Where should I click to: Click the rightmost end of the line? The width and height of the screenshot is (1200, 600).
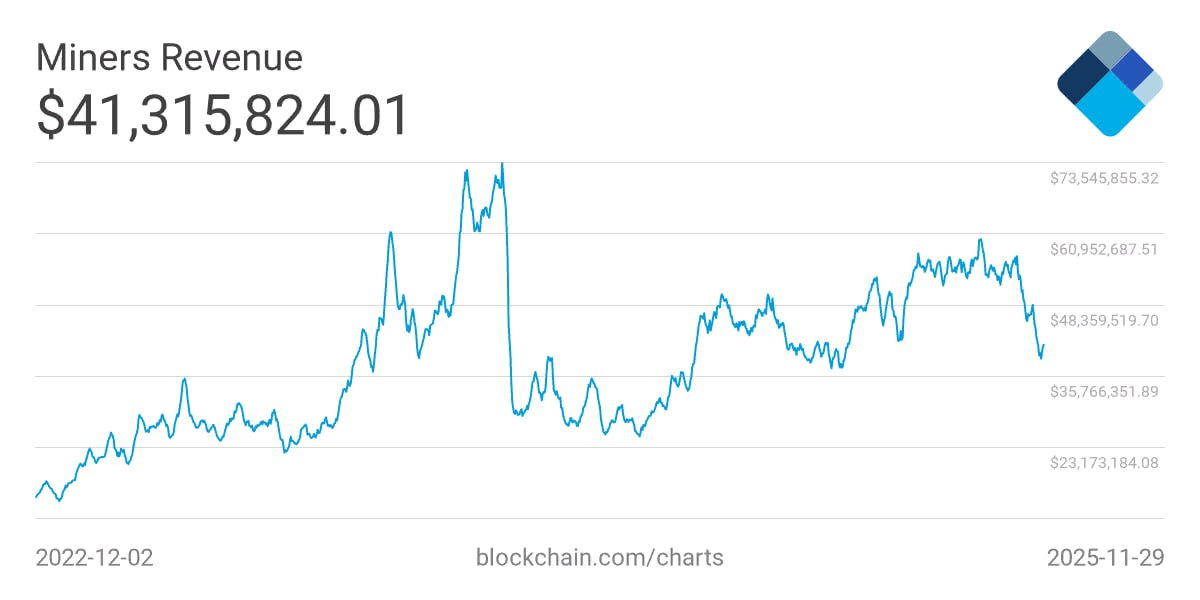click(1044, 345)
